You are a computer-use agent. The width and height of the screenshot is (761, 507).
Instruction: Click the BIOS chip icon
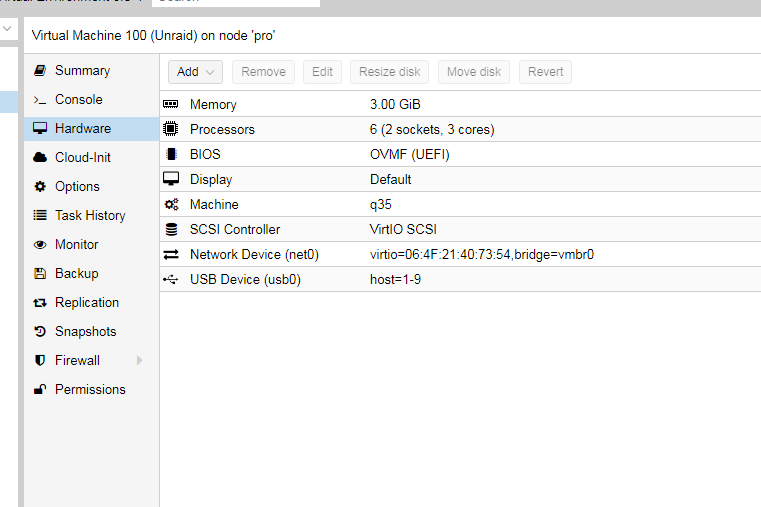click(x=171, y=154)
